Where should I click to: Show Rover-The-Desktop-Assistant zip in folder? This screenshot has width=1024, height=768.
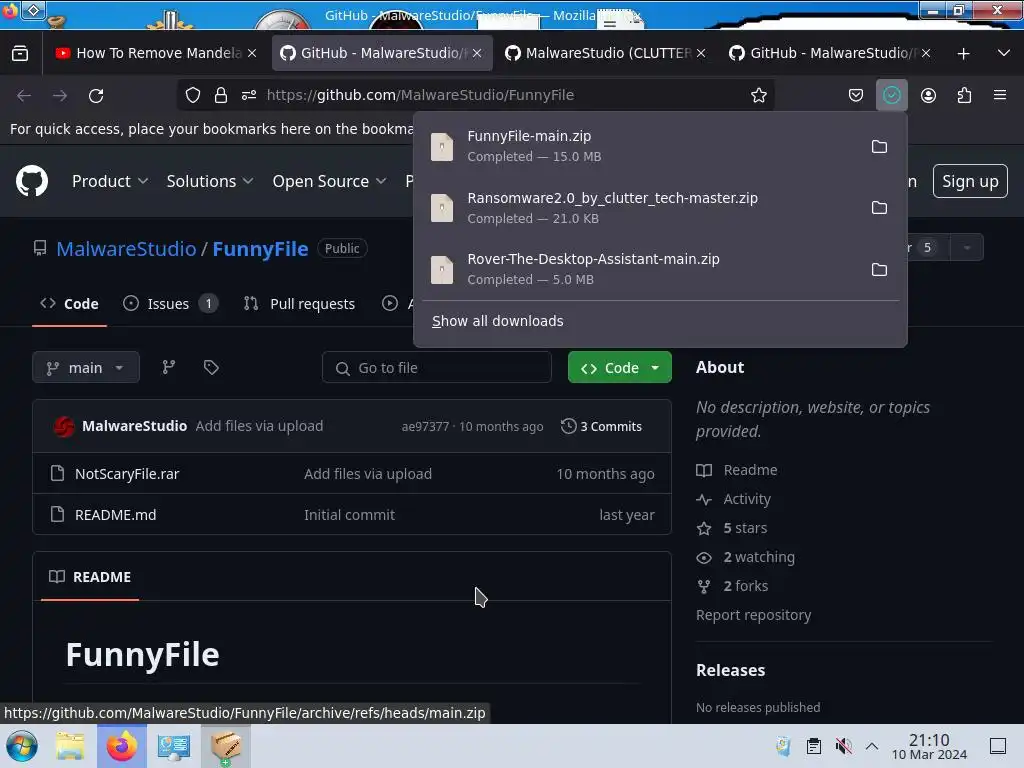point(879,269)
